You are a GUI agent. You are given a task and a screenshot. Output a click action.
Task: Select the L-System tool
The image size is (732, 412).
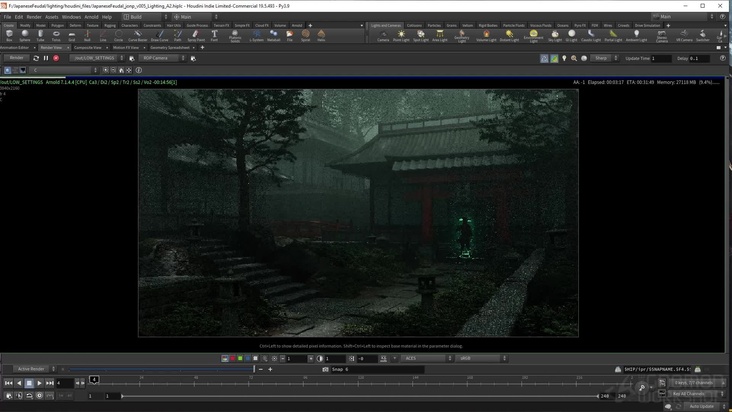[256, 35]
